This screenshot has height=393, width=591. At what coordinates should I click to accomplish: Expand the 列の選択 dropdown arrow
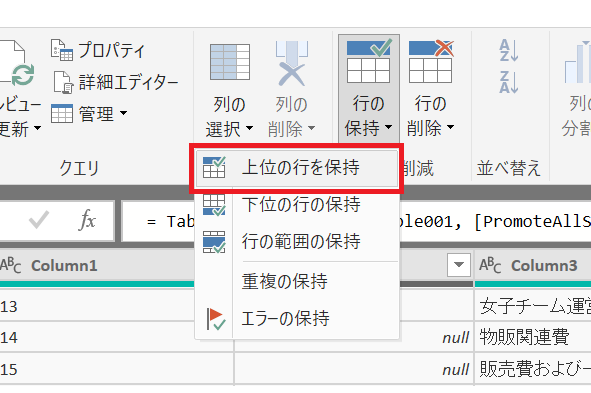pyautogui.click(x=250, y=128)
